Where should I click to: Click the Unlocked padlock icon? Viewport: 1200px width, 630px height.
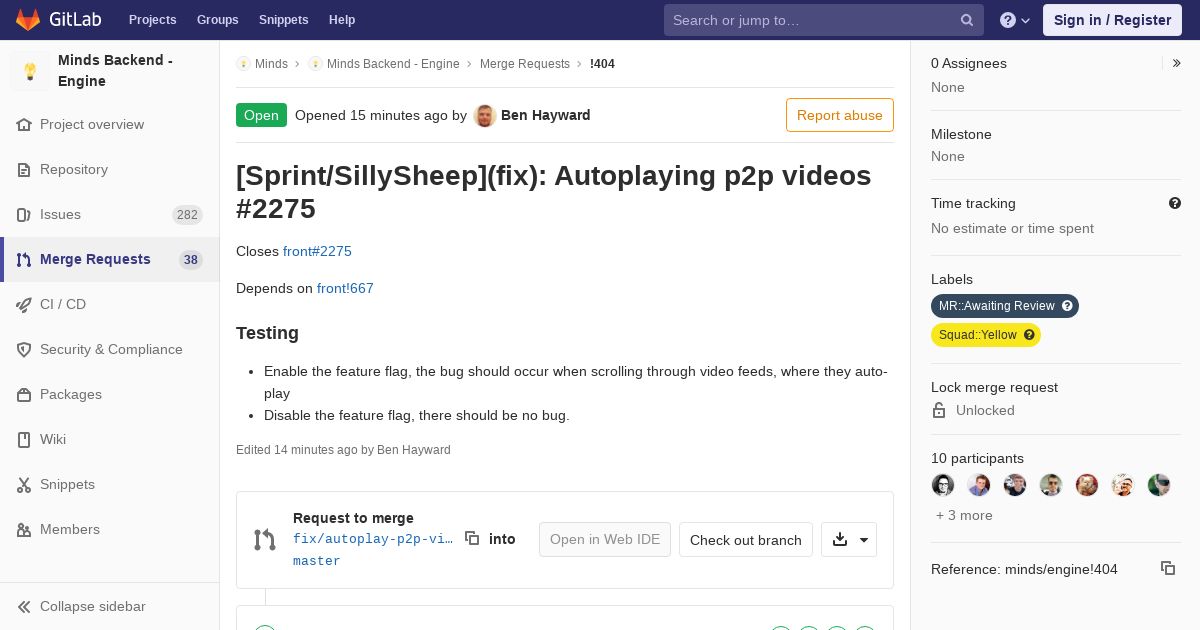(939, 410)
